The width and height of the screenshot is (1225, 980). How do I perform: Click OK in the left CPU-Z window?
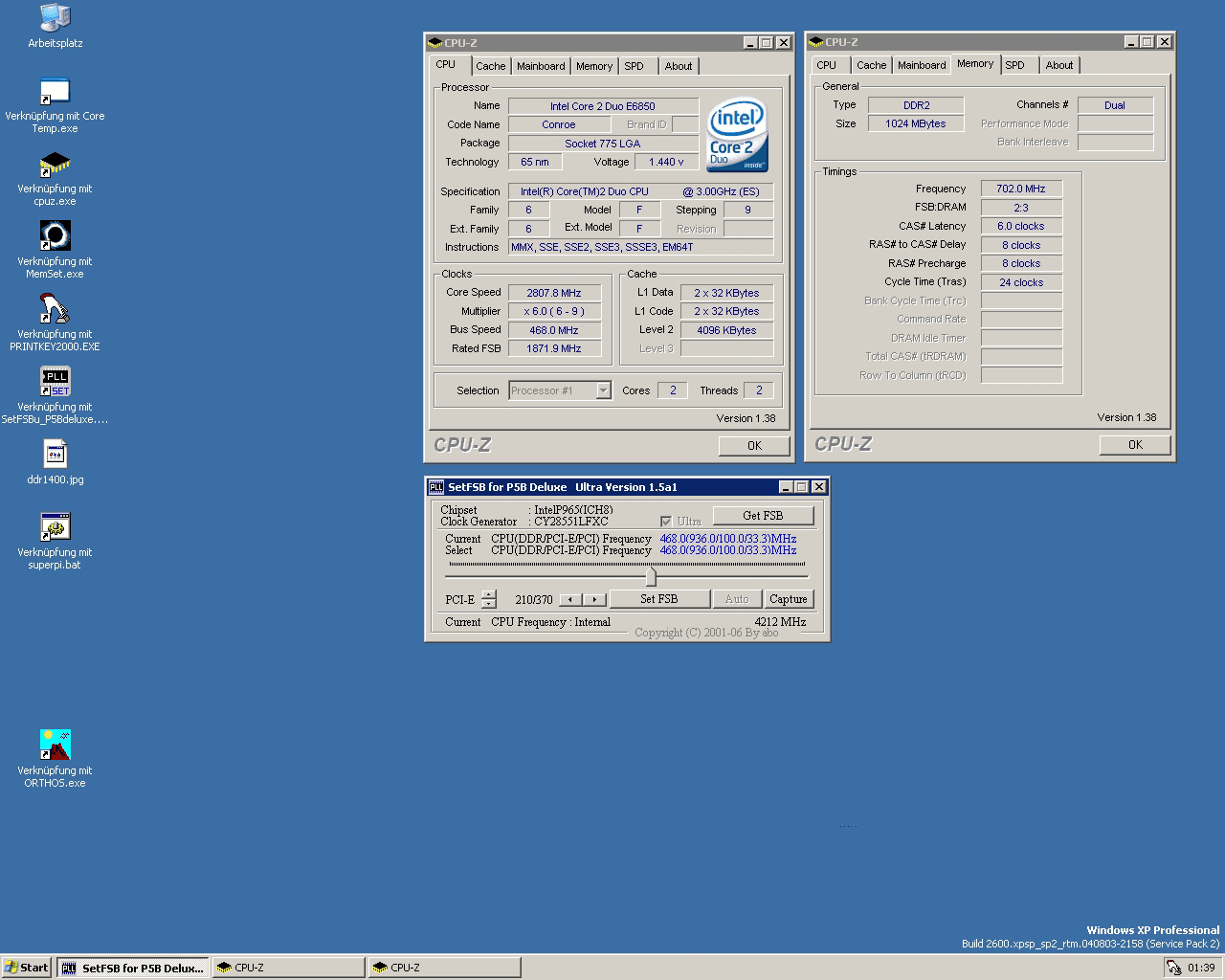click(x=755, y=445)
